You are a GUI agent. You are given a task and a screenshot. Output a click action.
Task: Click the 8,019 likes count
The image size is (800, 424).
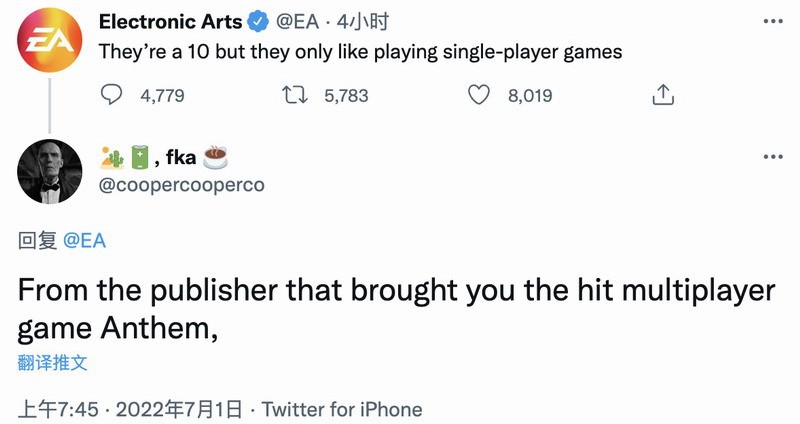click(x=530, y=95)
